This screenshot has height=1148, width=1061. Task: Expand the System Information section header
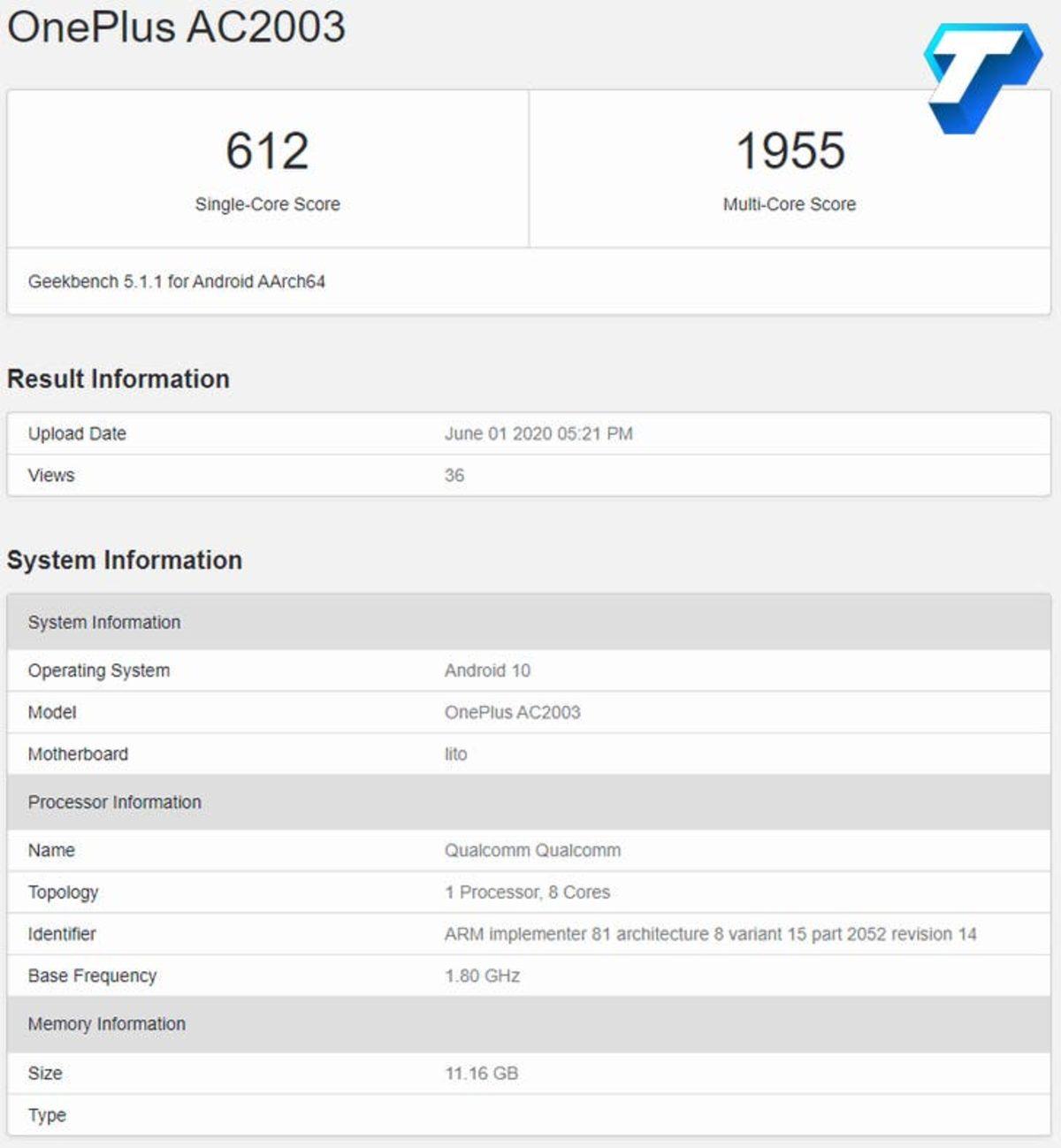(x=125, y=560)
